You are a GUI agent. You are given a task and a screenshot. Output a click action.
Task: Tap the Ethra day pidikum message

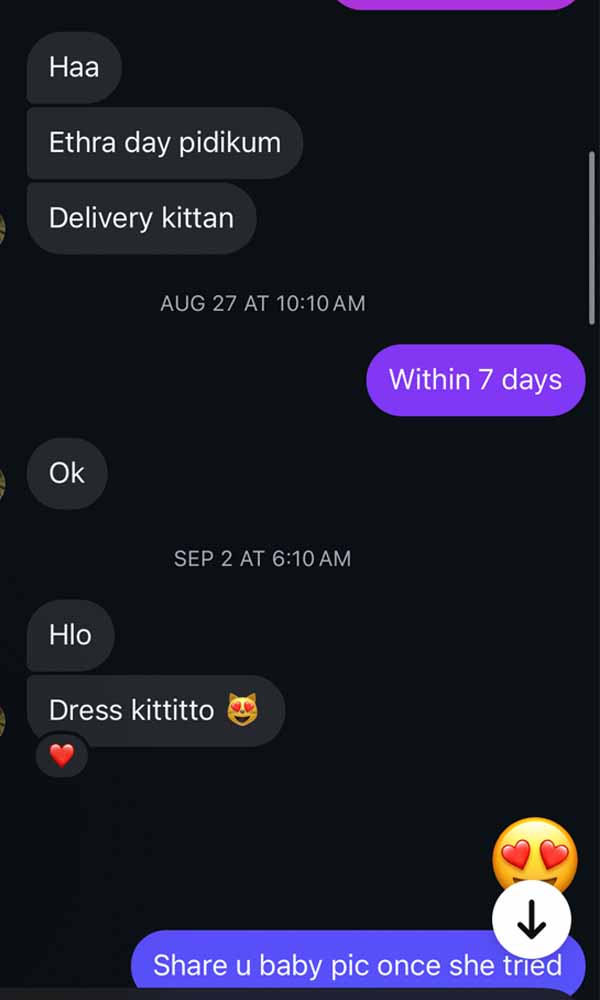pyautogui.click(x=163, y=142)
